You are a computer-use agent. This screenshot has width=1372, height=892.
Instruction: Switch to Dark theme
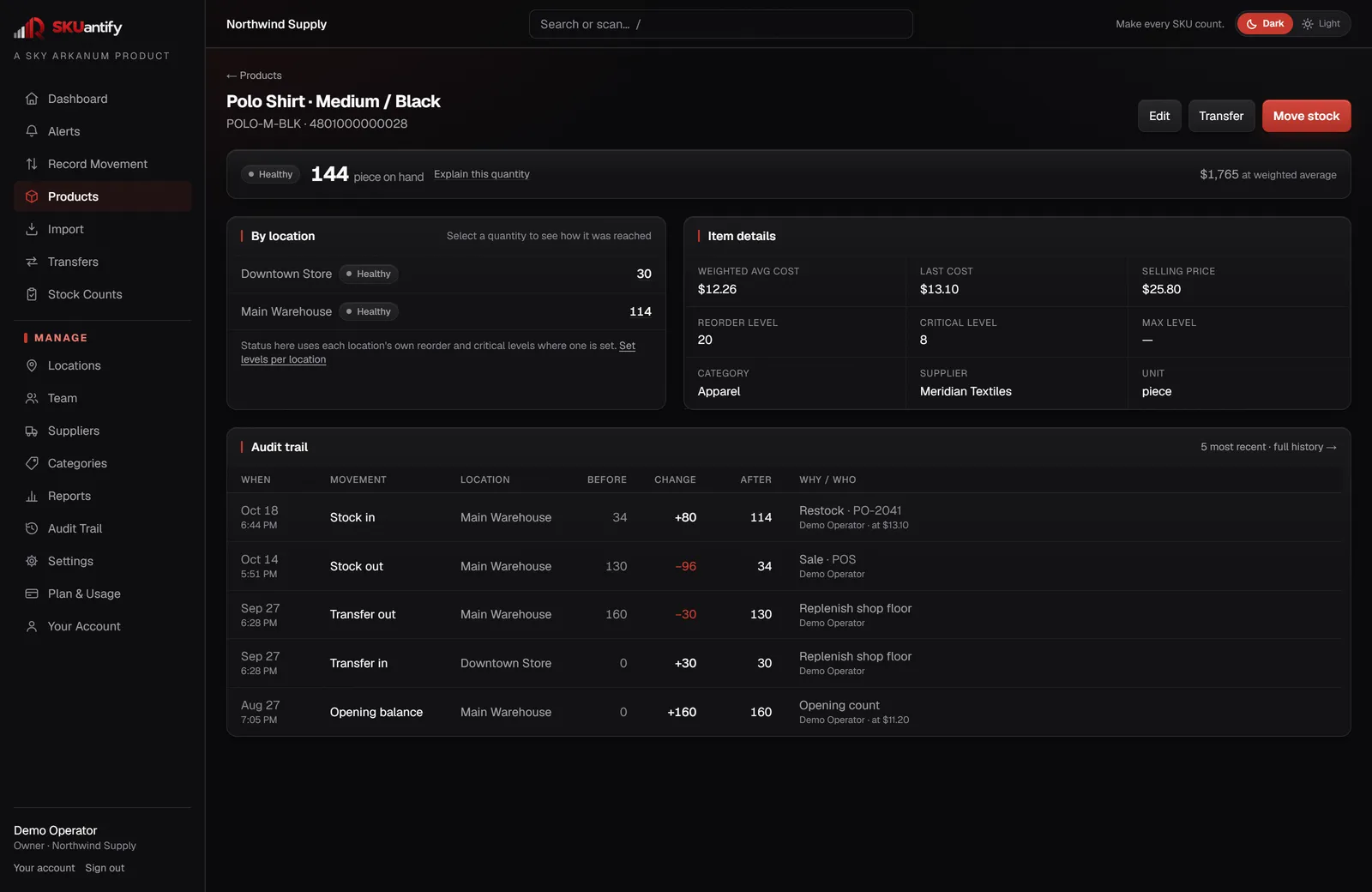(x=1265, y=24)
